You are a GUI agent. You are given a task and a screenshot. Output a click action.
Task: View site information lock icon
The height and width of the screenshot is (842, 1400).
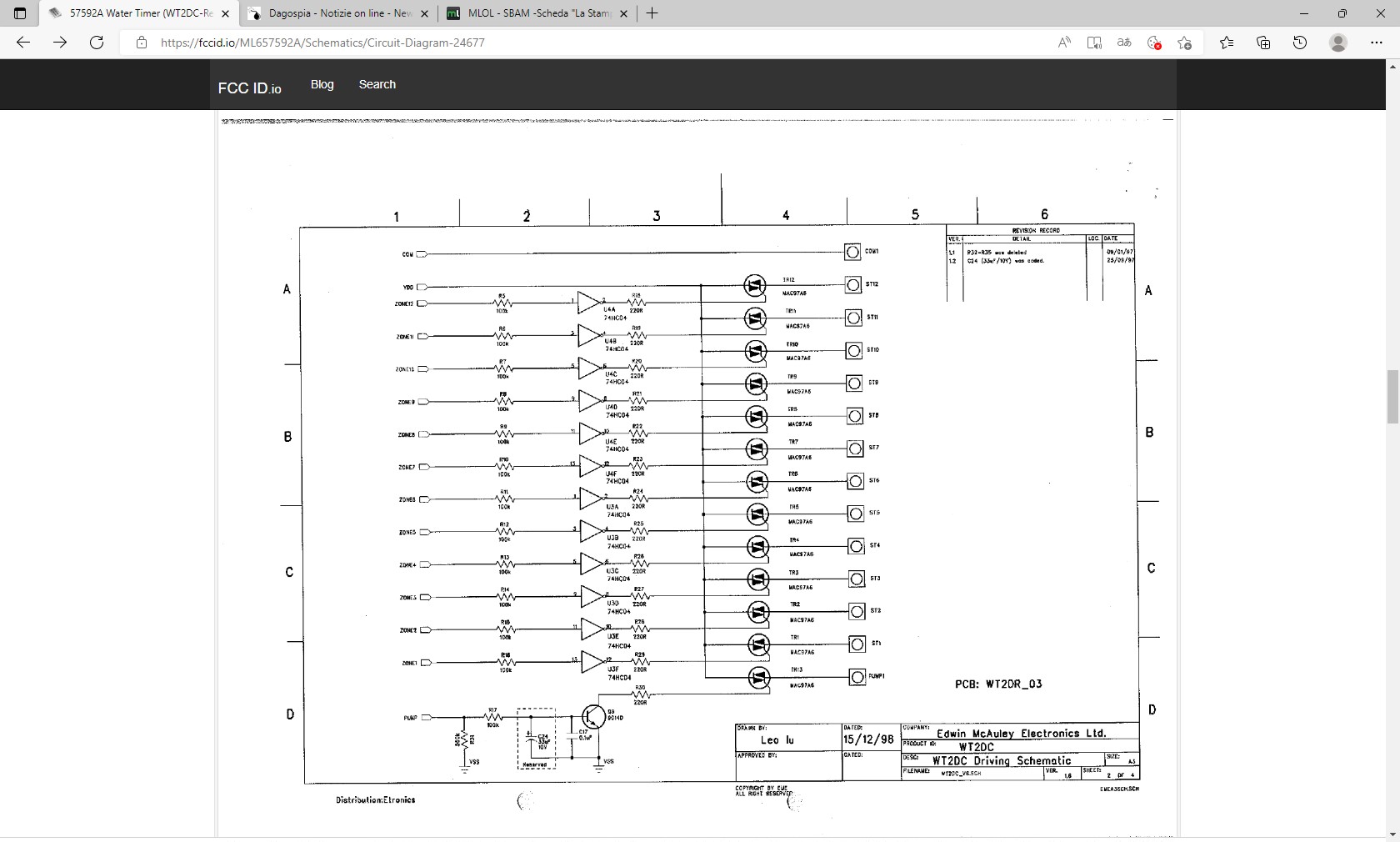pos(142,43)
